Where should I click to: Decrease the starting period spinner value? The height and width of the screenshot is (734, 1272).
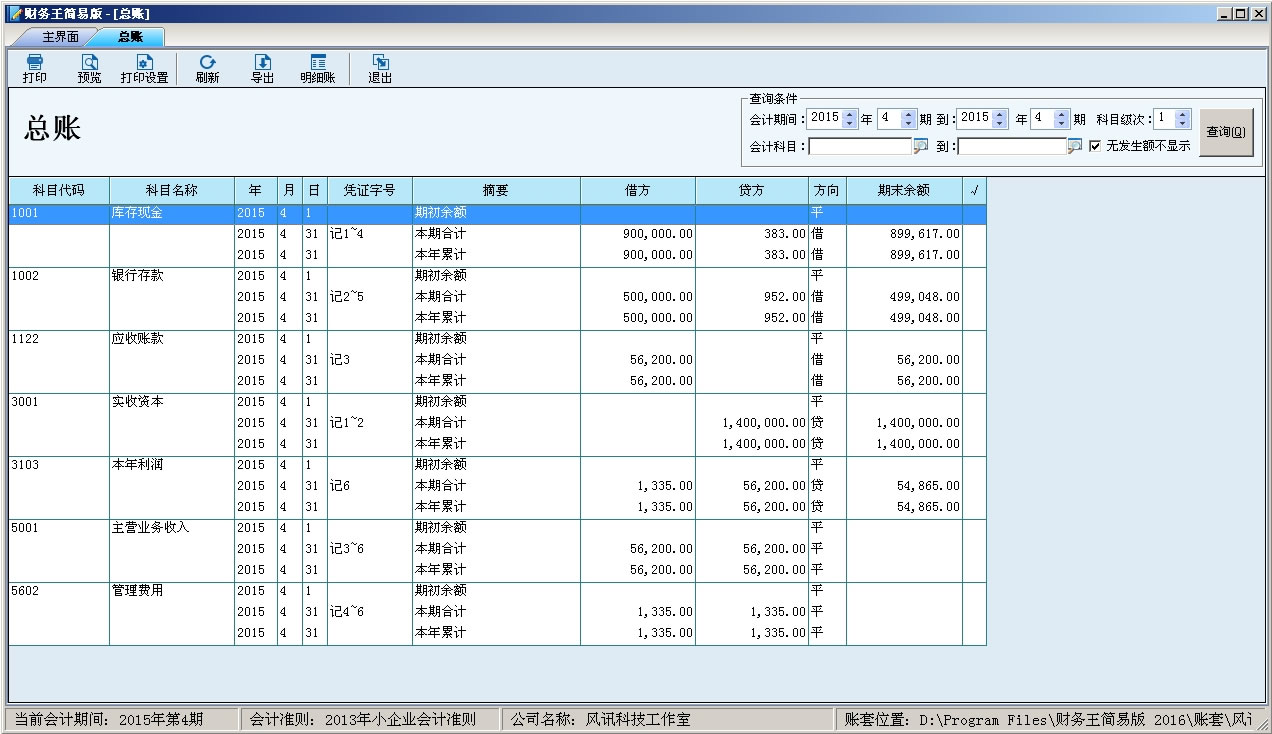point(908,123)
